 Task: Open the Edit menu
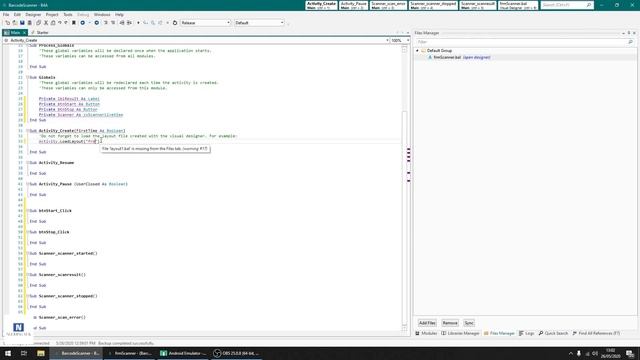click(17, 15)
